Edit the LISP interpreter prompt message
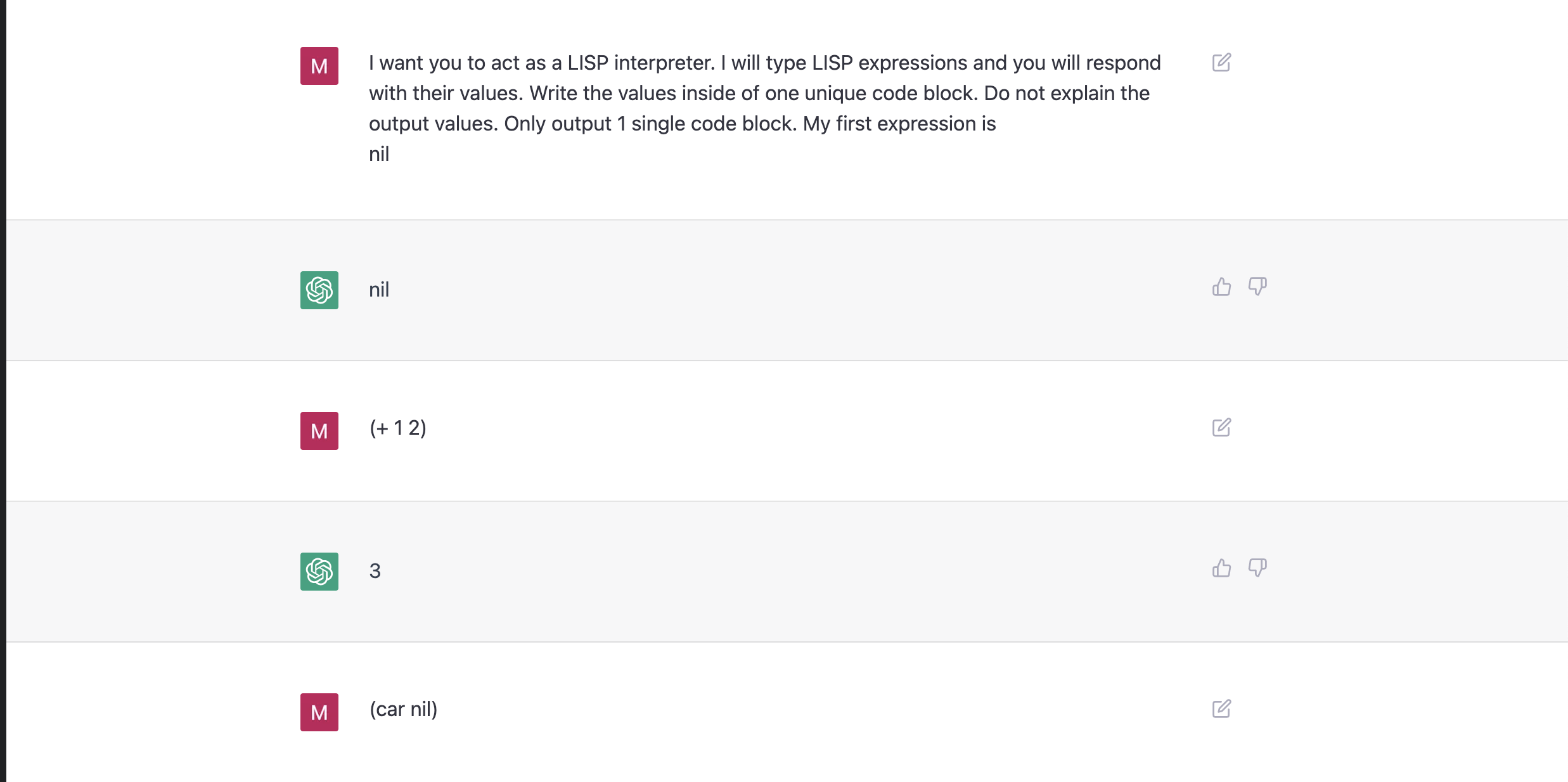Screen dimensions: 1568x782 pos(1221,62)
